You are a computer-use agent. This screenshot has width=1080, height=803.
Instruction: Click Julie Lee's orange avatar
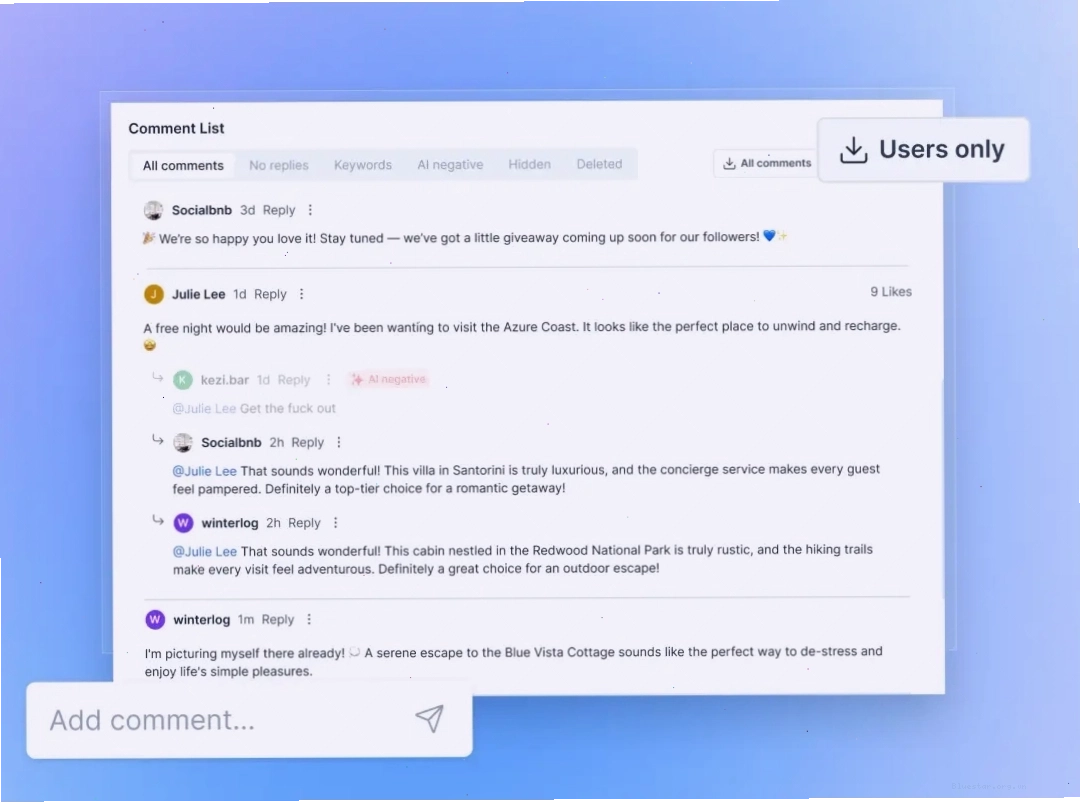(154, 294)
